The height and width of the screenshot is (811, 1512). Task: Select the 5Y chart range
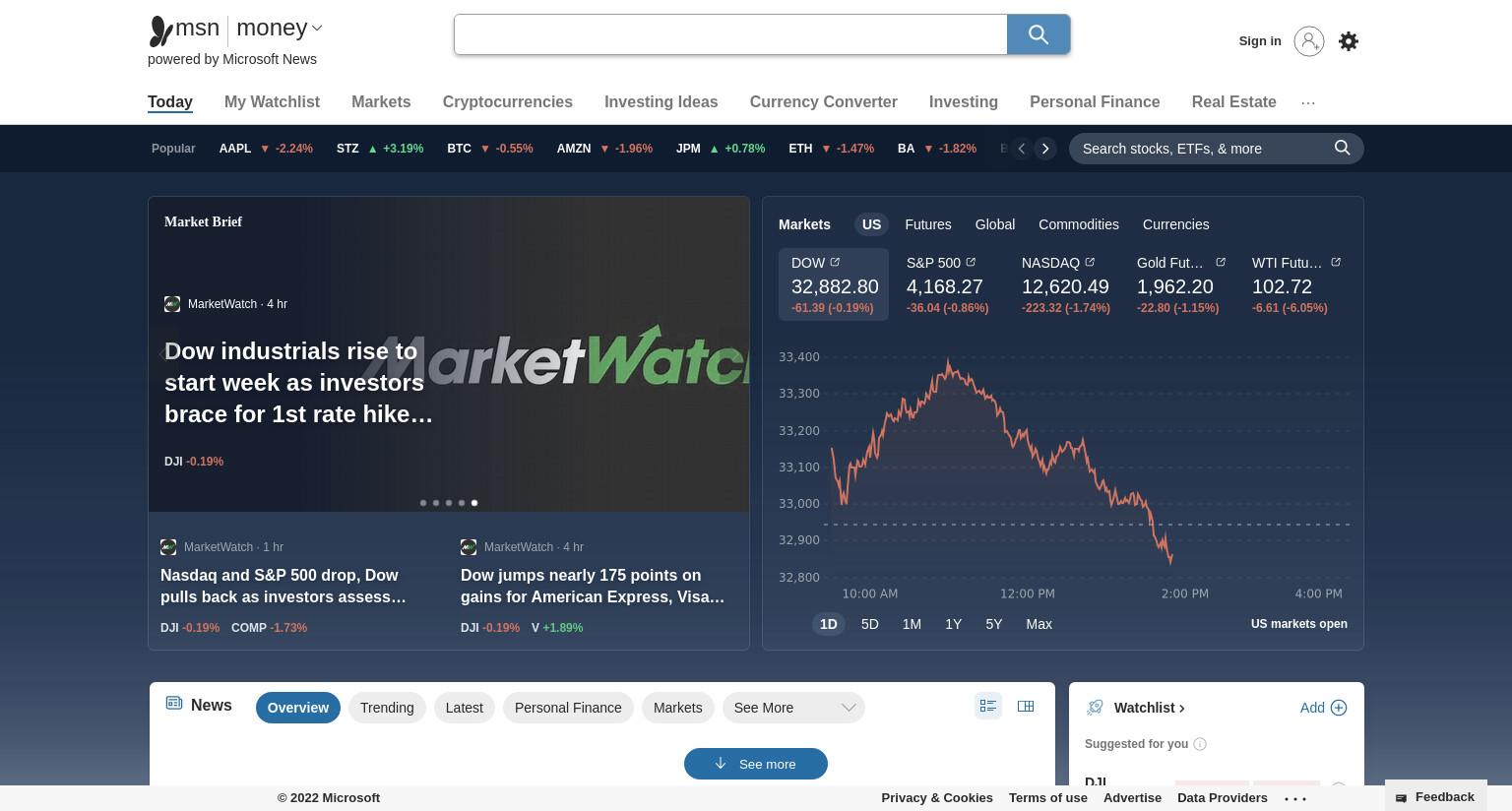pyautogui.click(x=994, y=624)
